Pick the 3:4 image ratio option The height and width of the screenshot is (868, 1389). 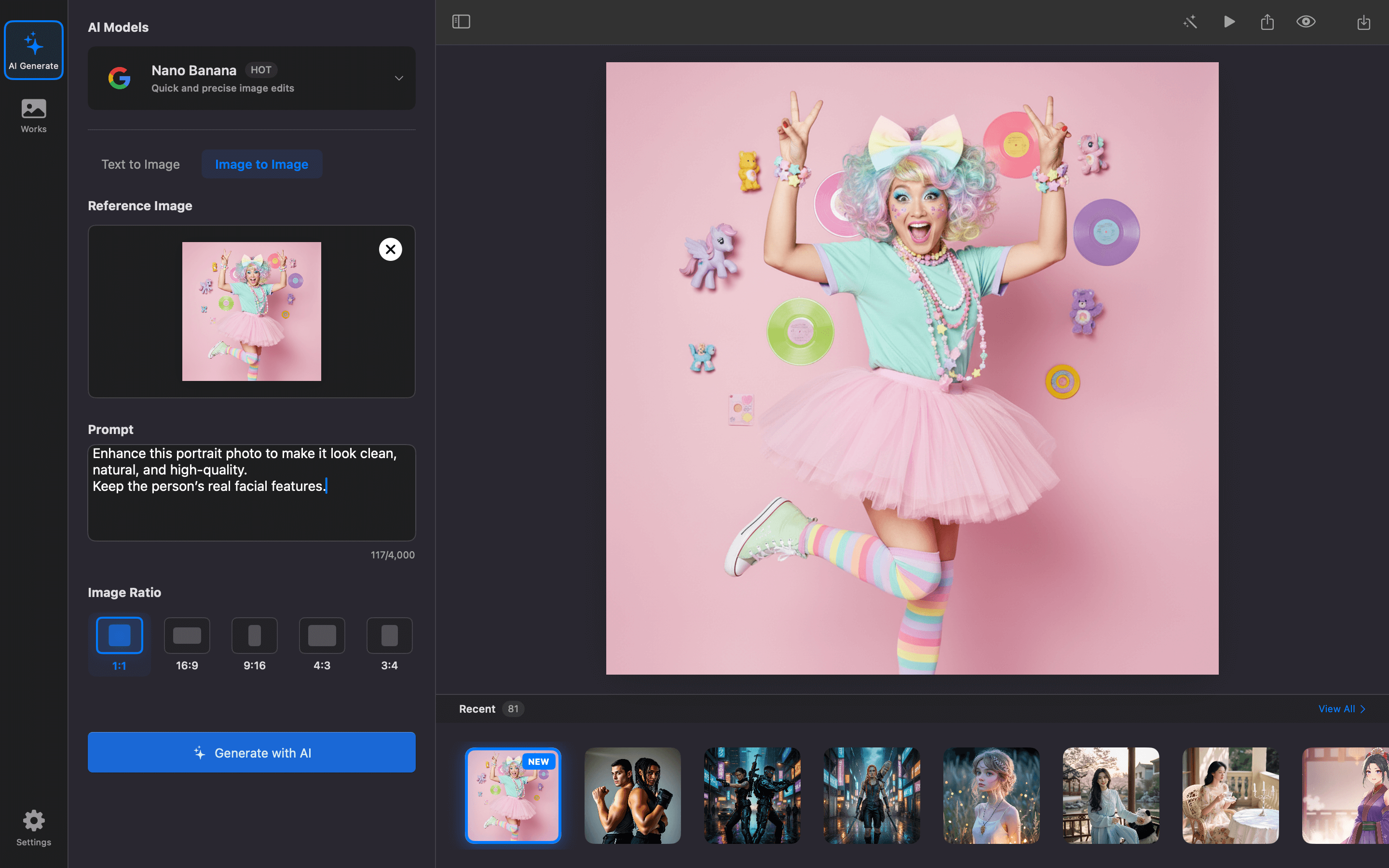pos(389,643)
